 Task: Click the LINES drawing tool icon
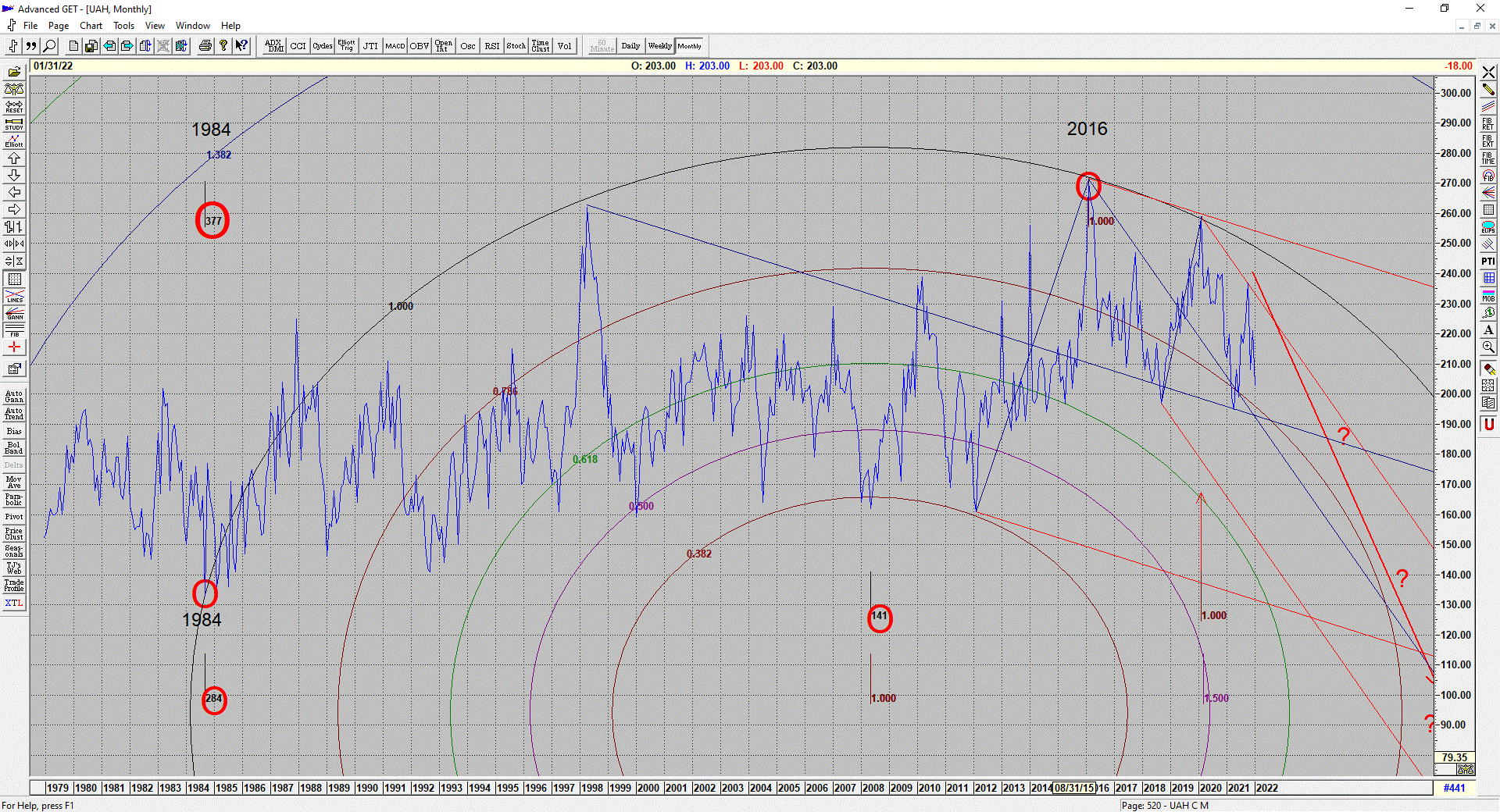tap(14, 297)
